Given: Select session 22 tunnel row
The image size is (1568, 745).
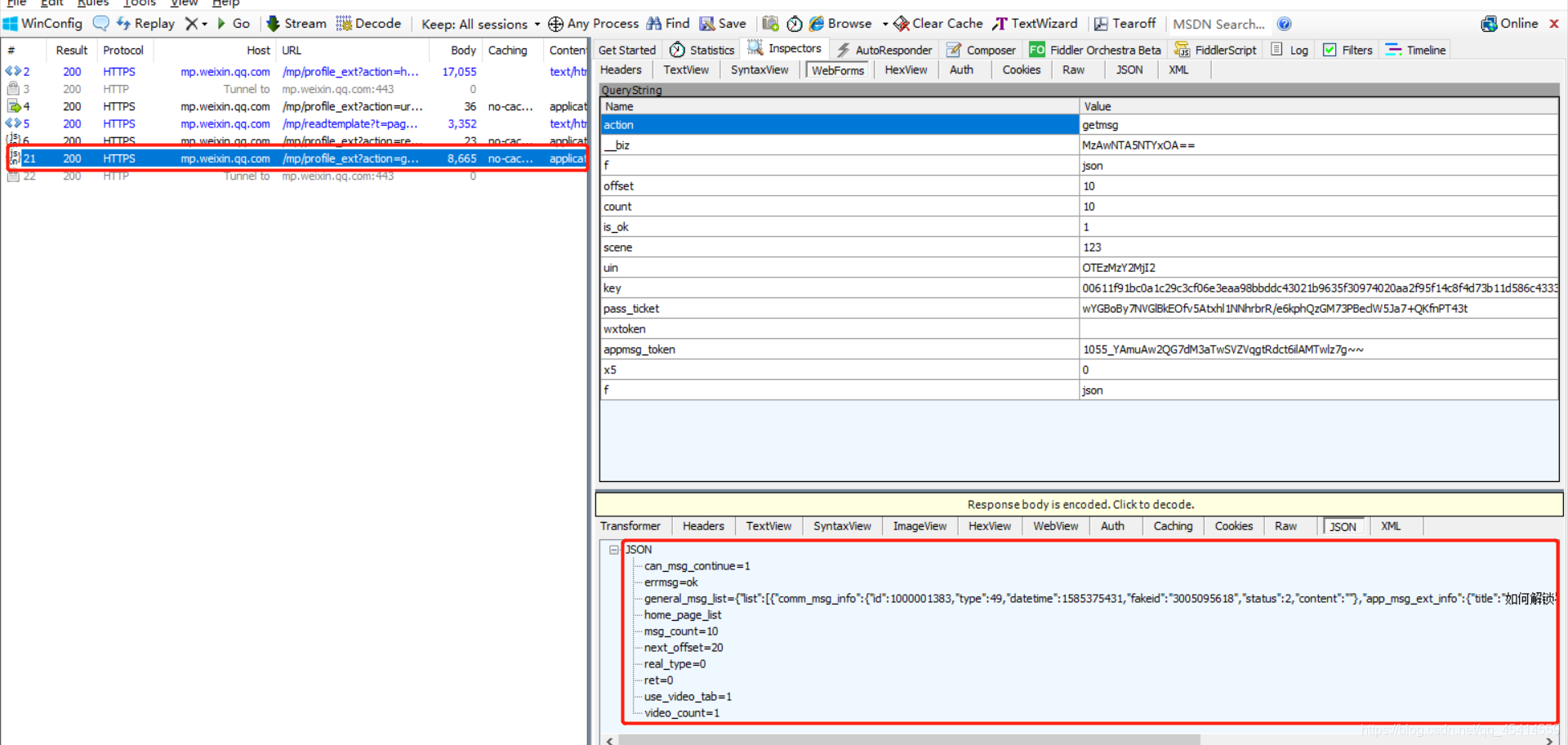Looking at the screenshot, I should [x=294, y=176].
